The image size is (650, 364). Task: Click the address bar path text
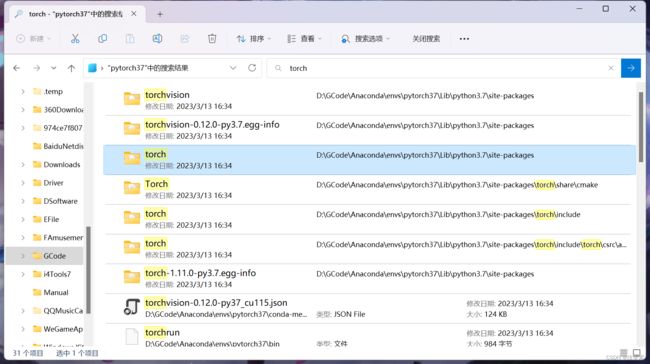(x=148, y=68)
